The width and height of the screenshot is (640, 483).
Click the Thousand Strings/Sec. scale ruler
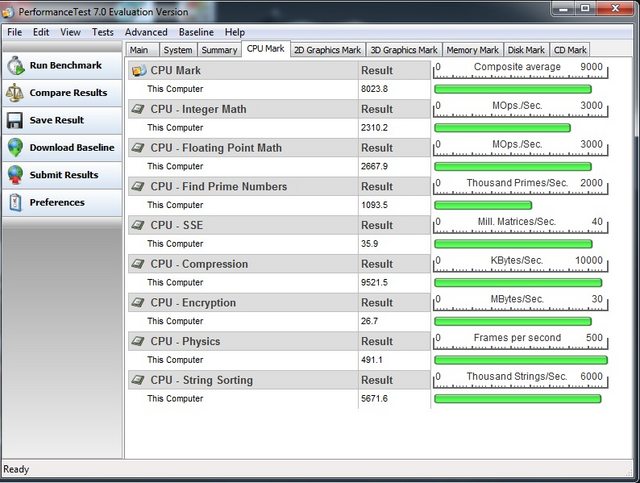[520, 380]
